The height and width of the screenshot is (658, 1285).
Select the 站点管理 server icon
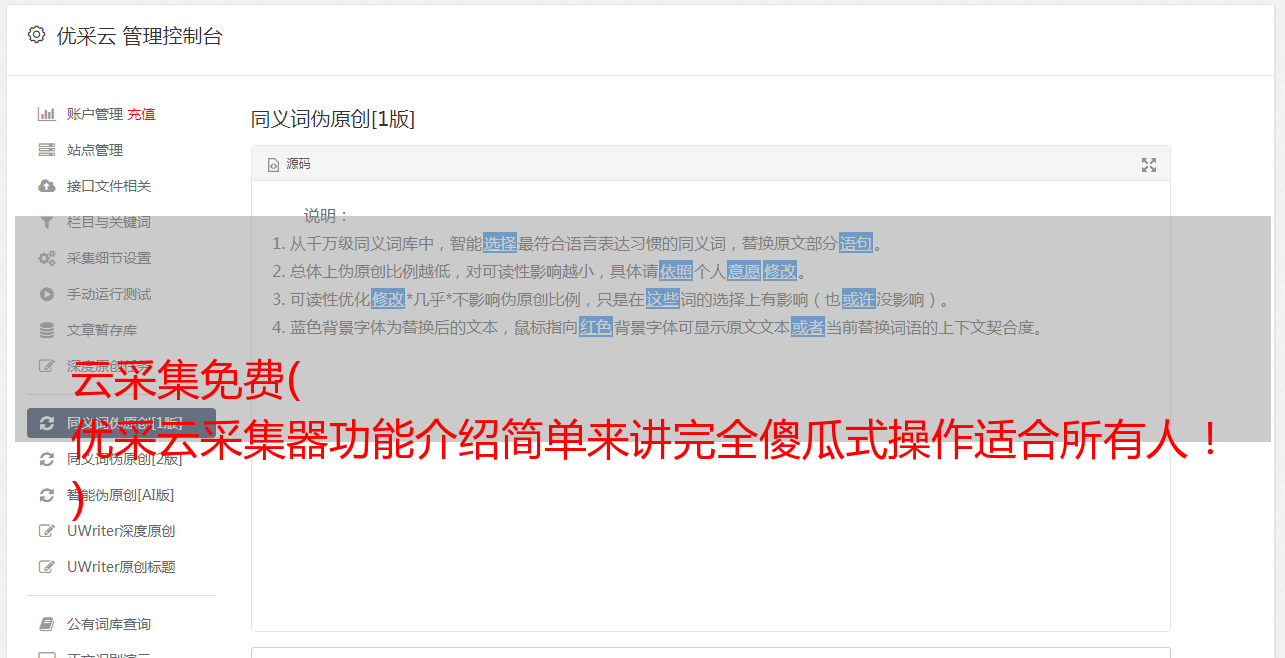[x=46, y=150]
